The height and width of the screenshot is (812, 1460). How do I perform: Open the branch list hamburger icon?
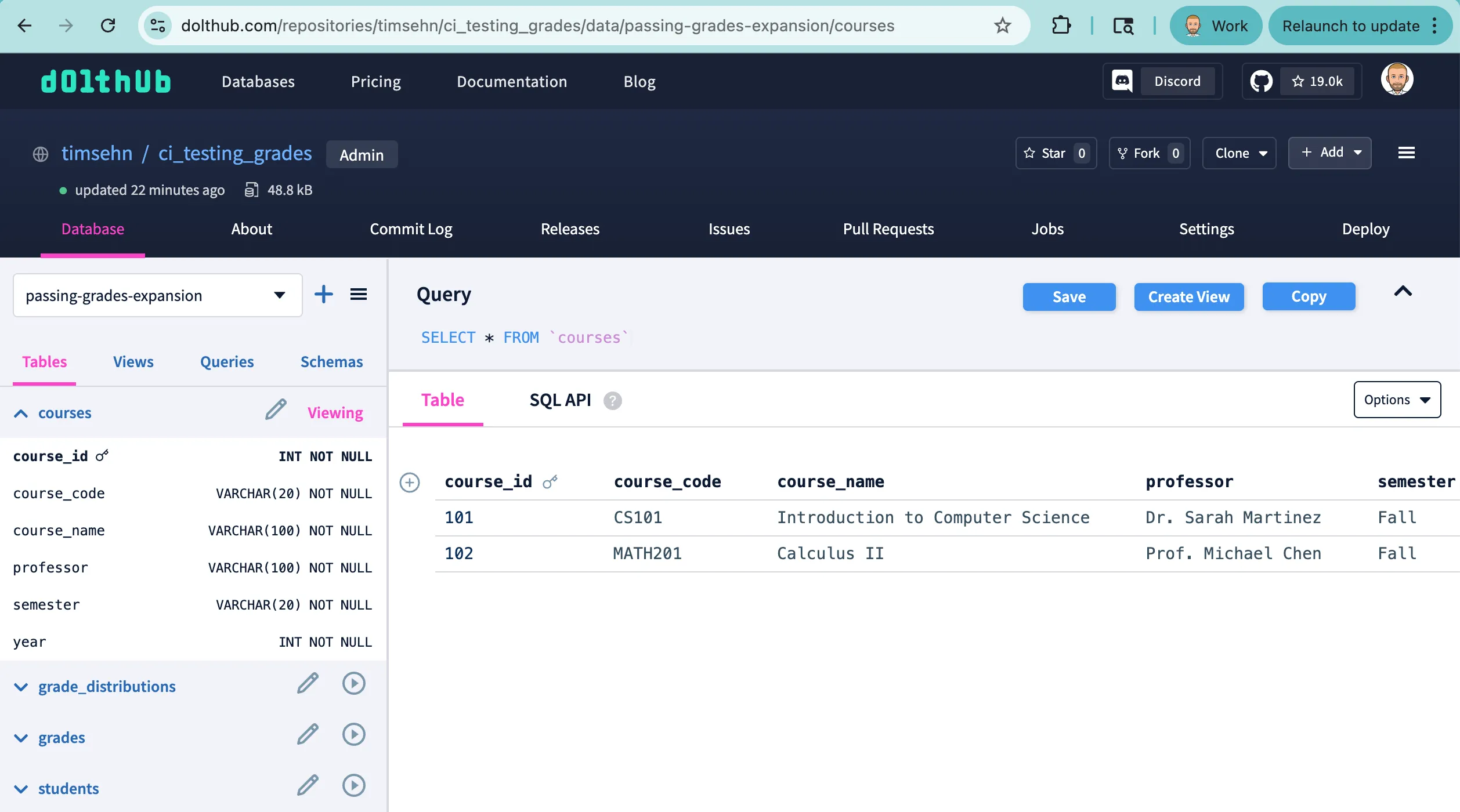359,295
